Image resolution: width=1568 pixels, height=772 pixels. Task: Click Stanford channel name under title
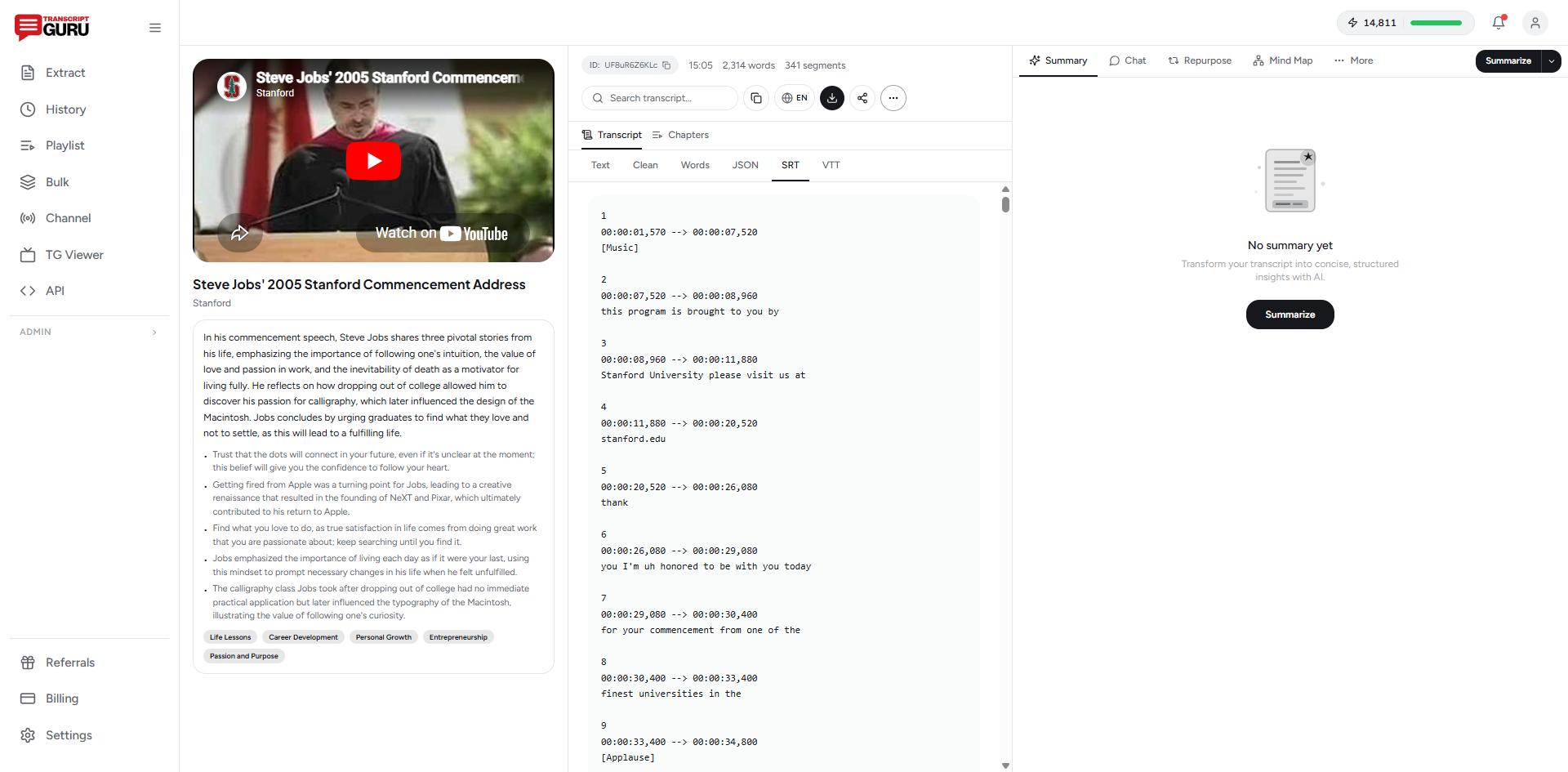pos(212,303)
